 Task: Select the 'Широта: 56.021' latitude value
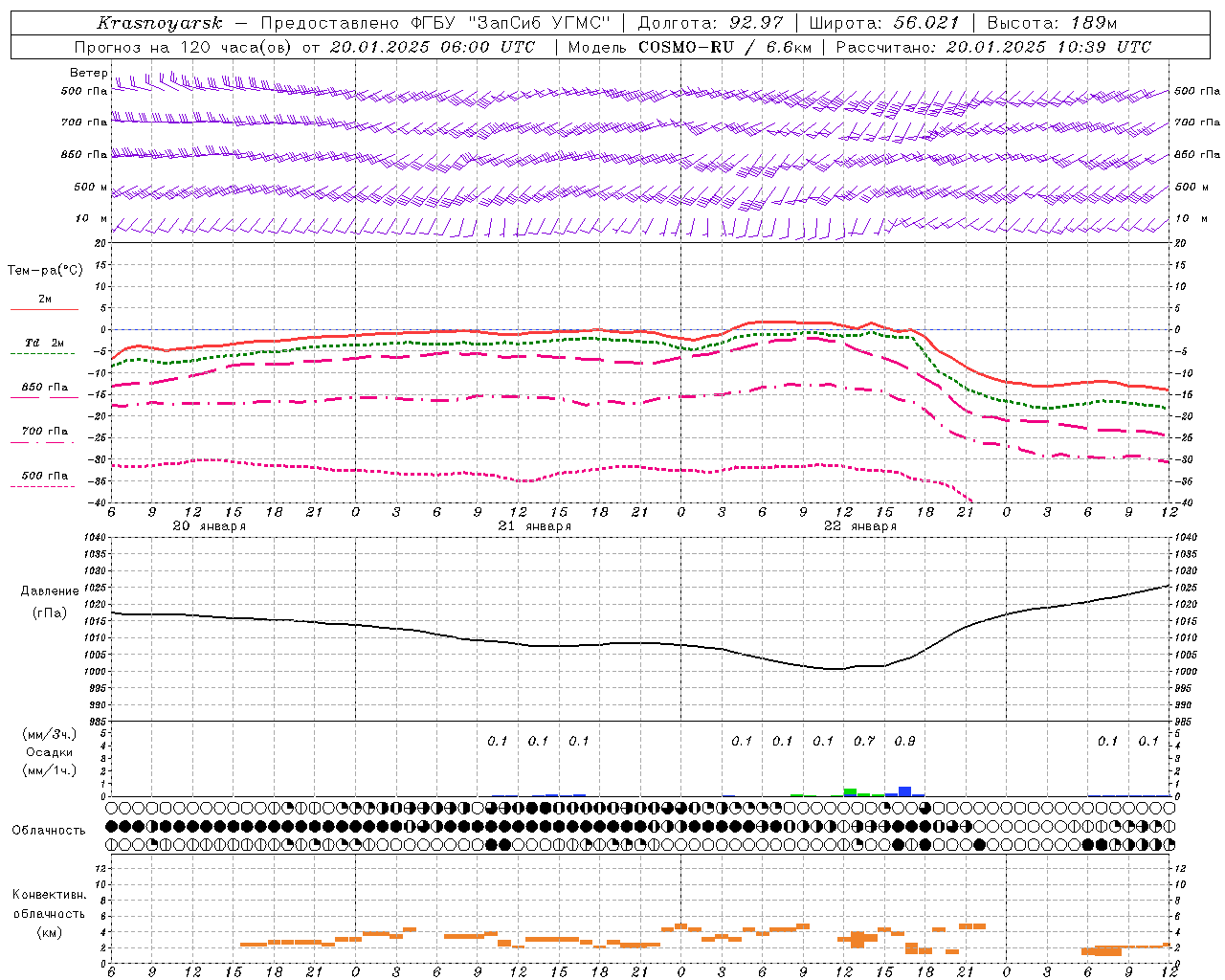[883, 23]
